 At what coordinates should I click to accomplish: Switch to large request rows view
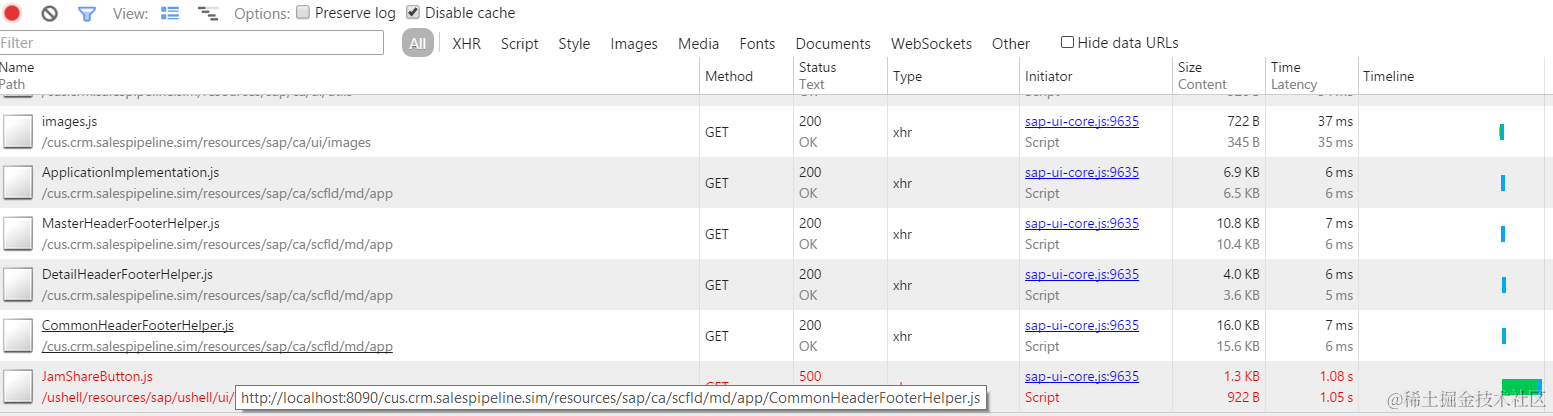coord(170,13)
